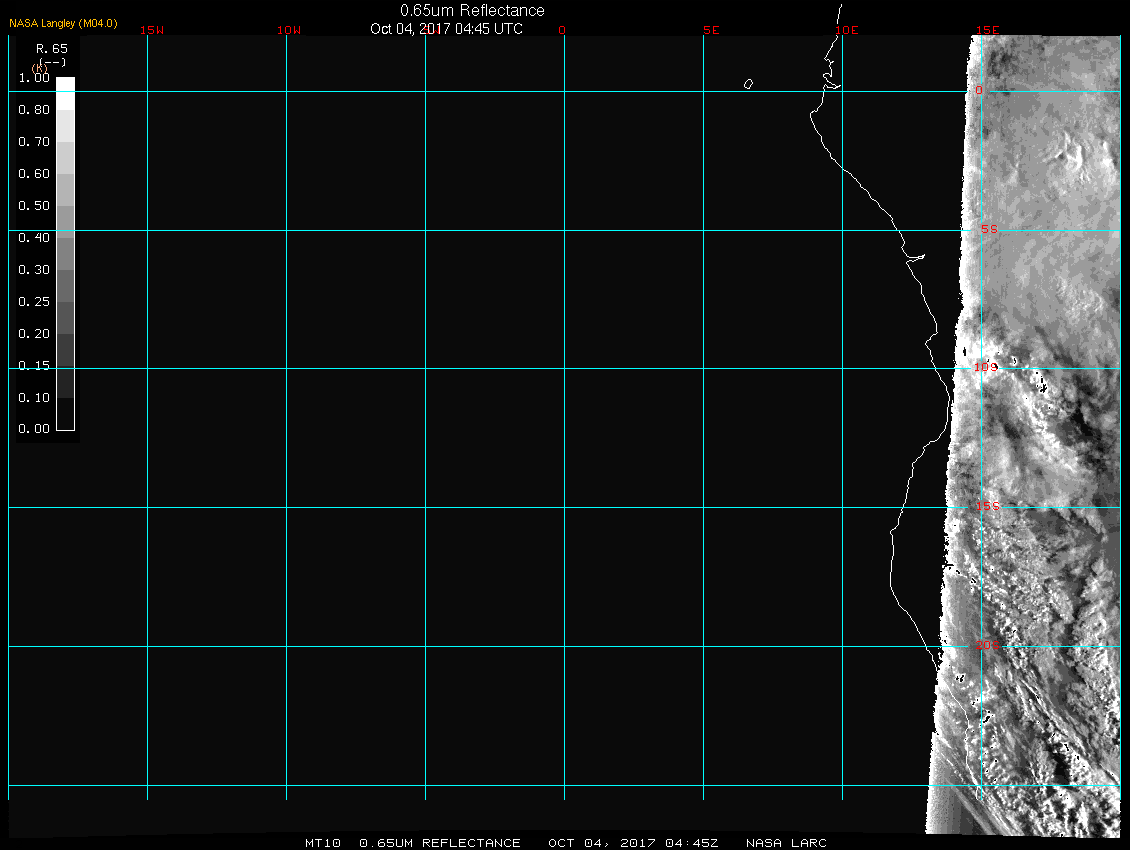The image size is (1130, 850).
Task: Click the white 1.00 swatch on the colorbar
Action: click(x=65, y=84)
